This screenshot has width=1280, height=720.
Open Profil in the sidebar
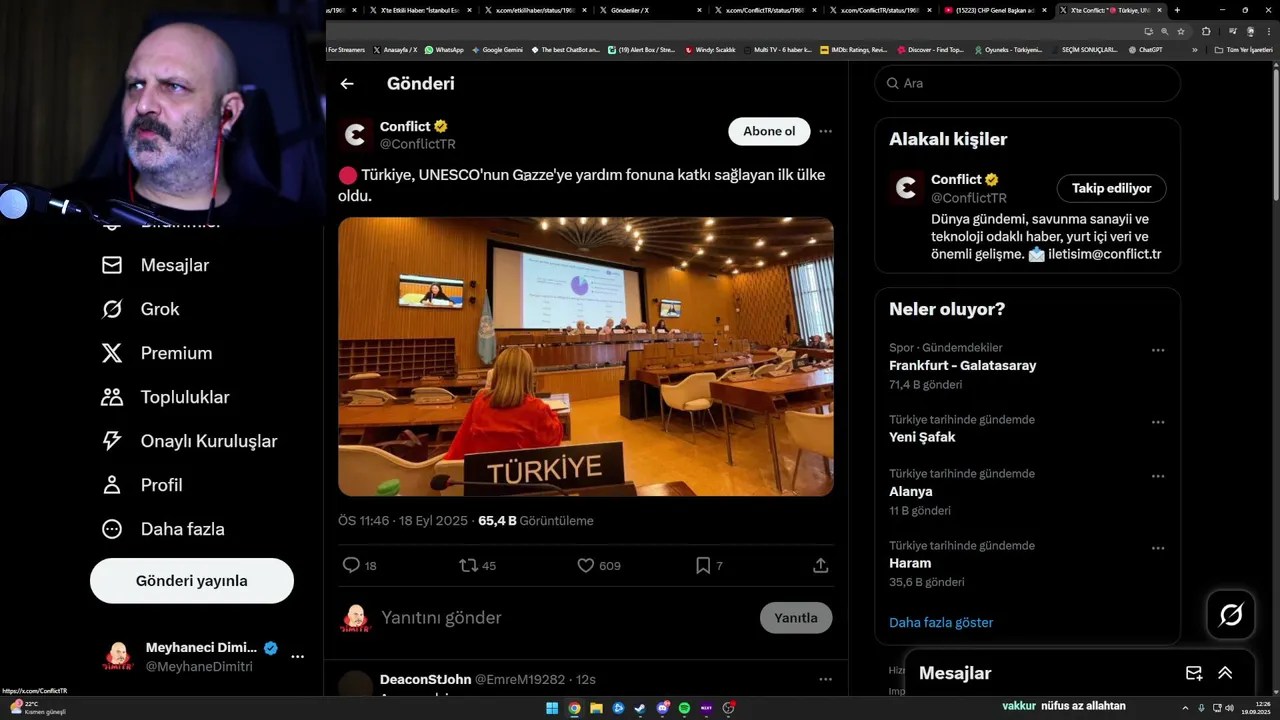pos(142,485)
